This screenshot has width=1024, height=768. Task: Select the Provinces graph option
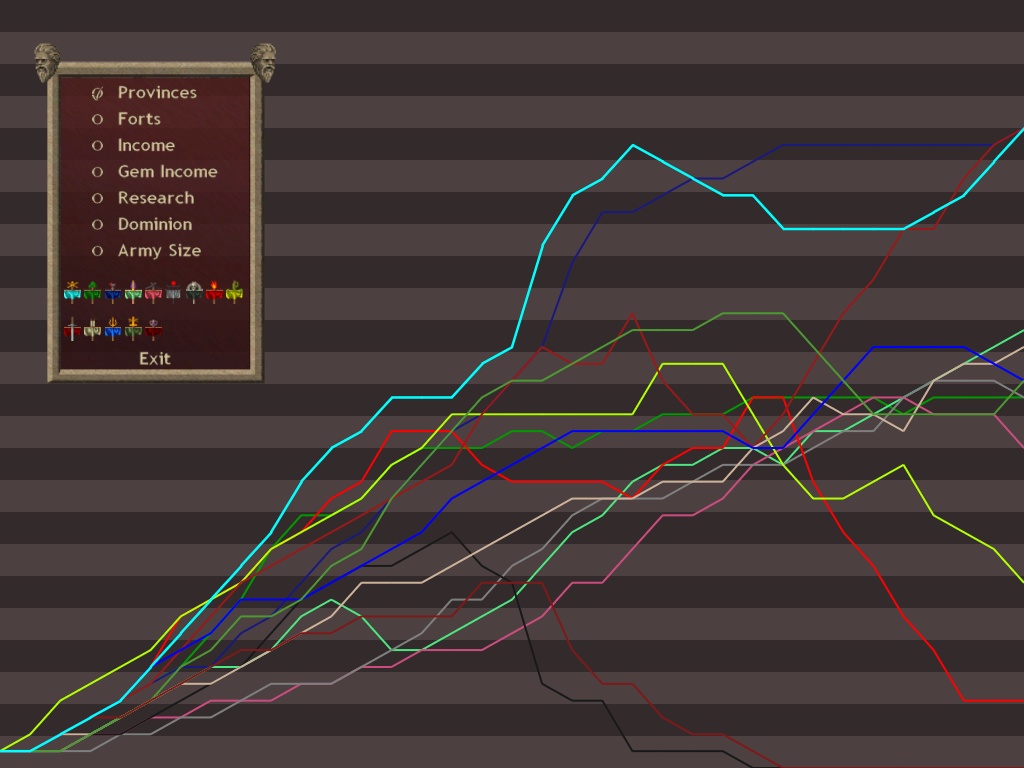144,93
